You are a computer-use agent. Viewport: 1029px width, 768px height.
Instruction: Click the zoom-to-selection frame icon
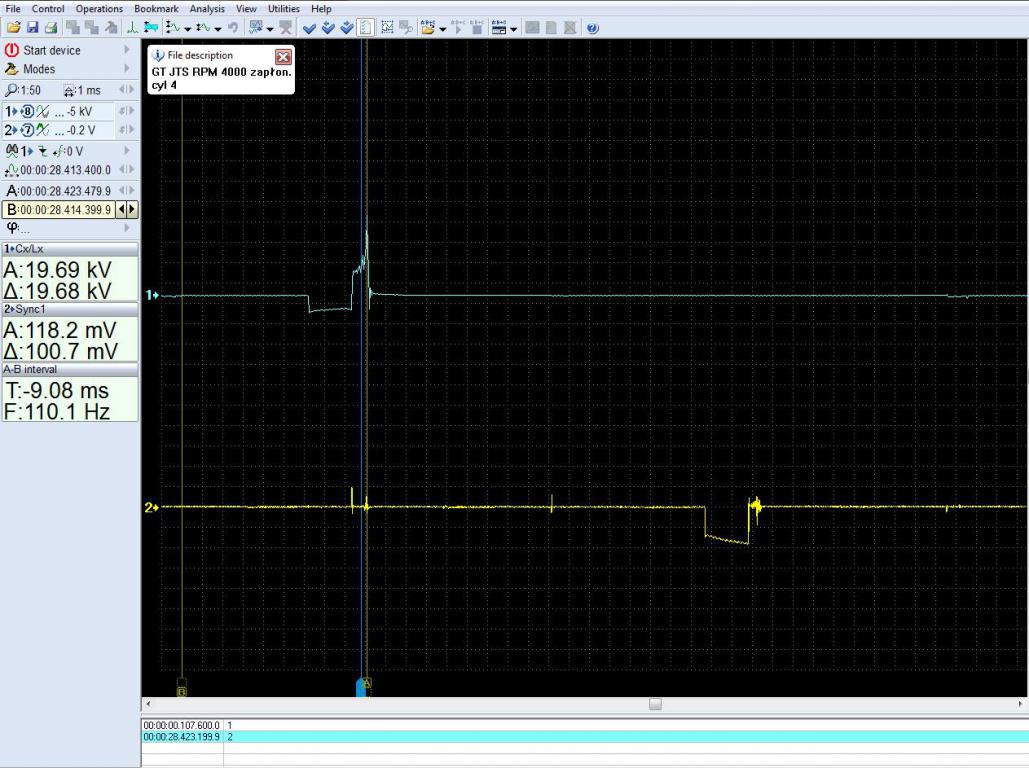click(387, 28)
